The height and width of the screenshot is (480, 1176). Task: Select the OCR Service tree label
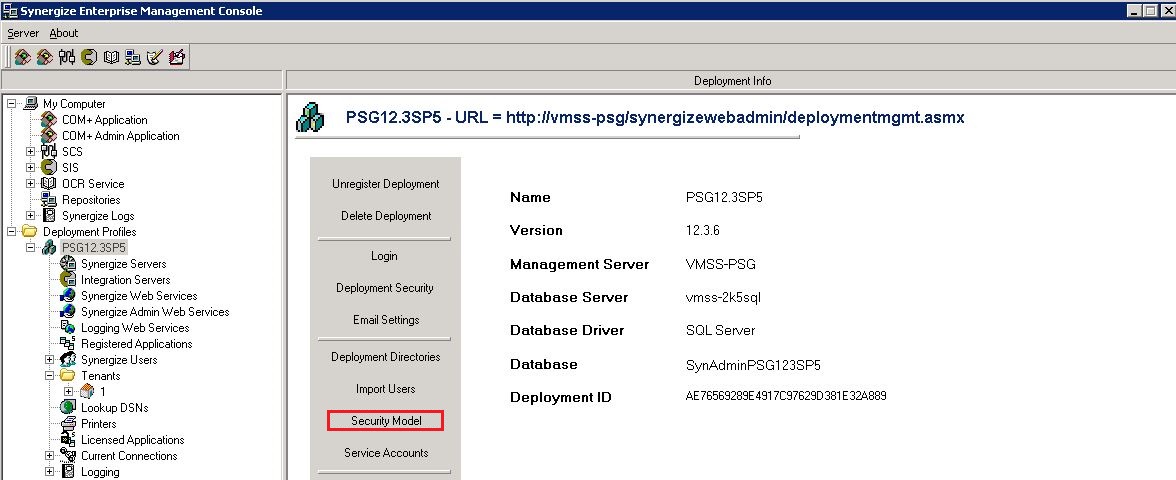pos(93,184)
